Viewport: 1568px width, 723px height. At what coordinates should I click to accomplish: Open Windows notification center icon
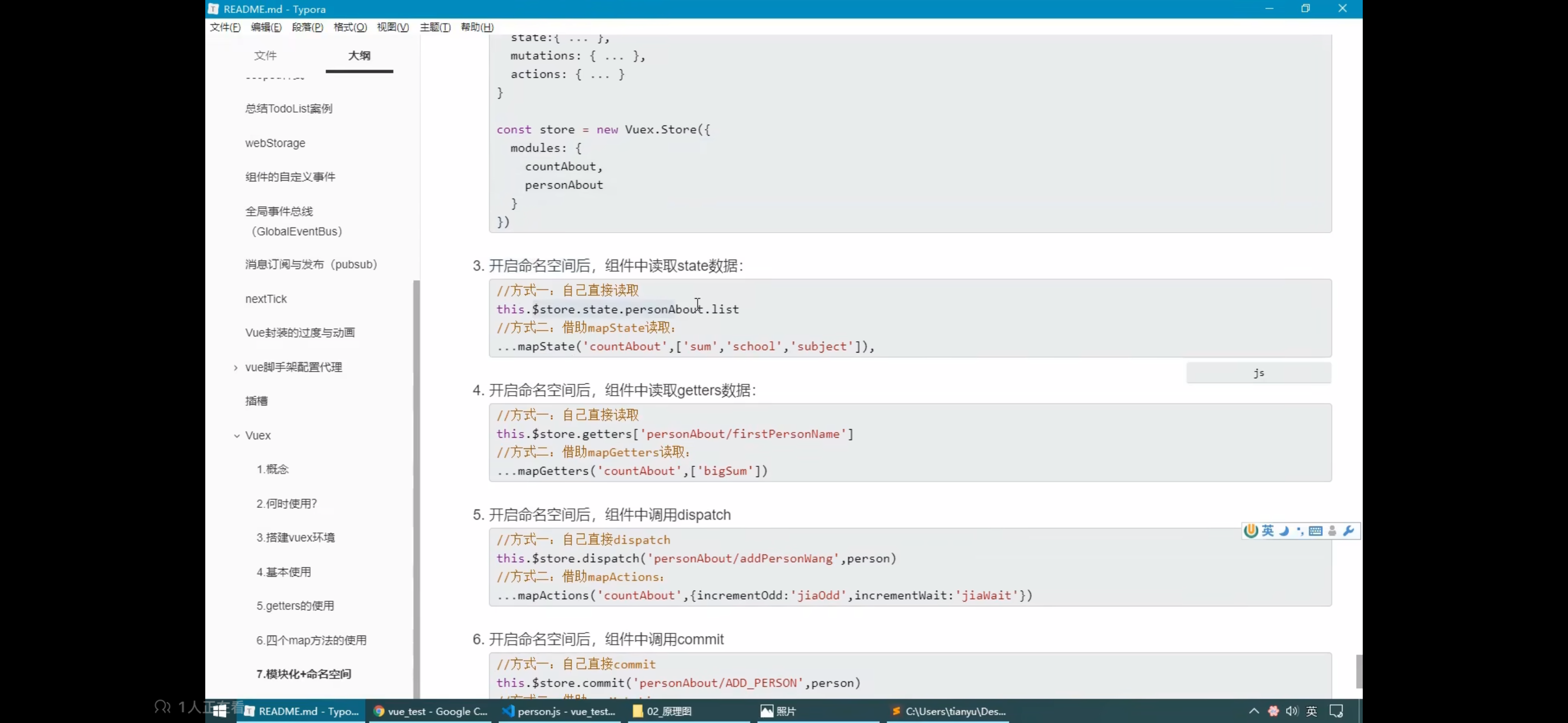pyautogui.click(x=1336, y=711)
